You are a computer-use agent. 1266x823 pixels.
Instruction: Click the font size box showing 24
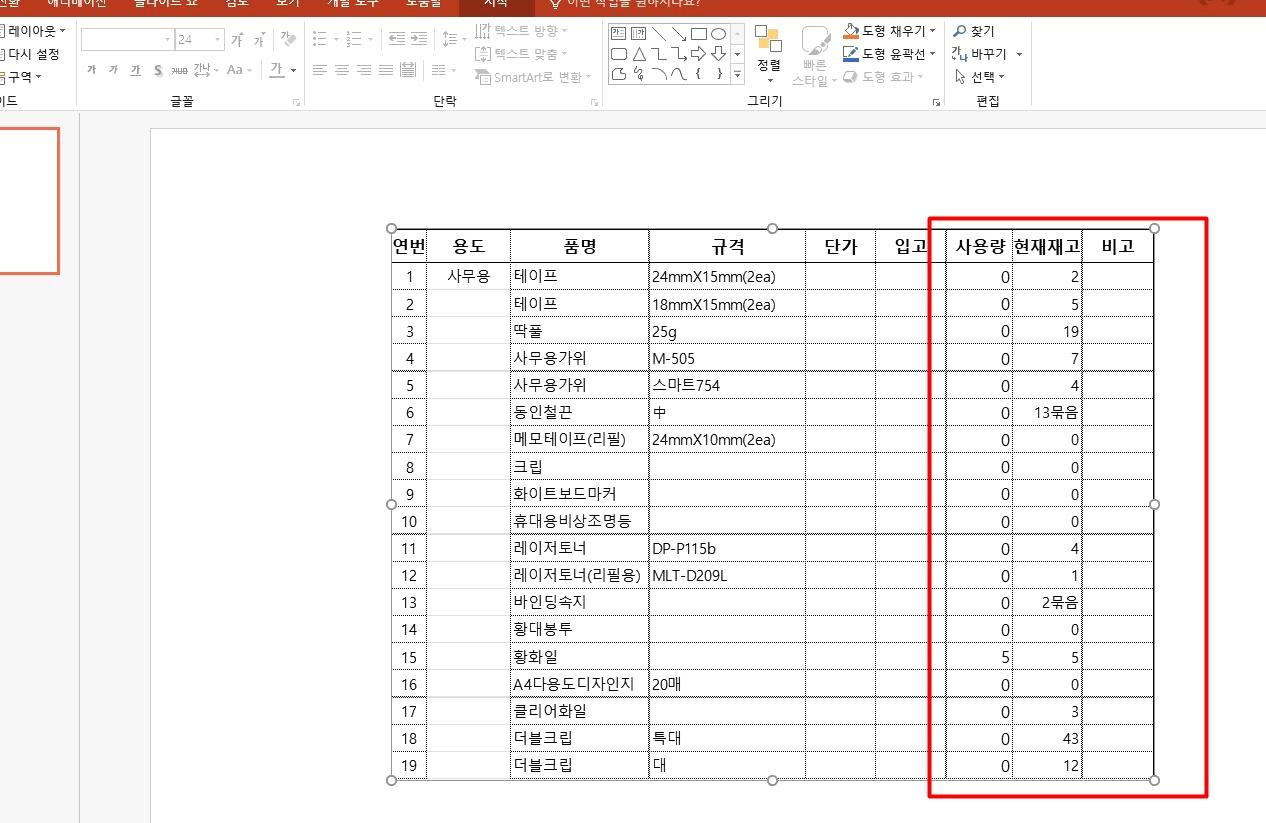pos(199,40)
